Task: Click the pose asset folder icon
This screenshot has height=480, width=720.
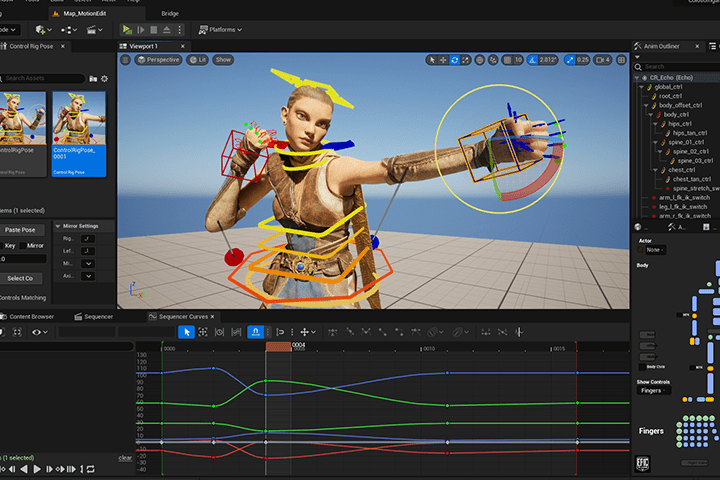Action: [x=93, y=79]
